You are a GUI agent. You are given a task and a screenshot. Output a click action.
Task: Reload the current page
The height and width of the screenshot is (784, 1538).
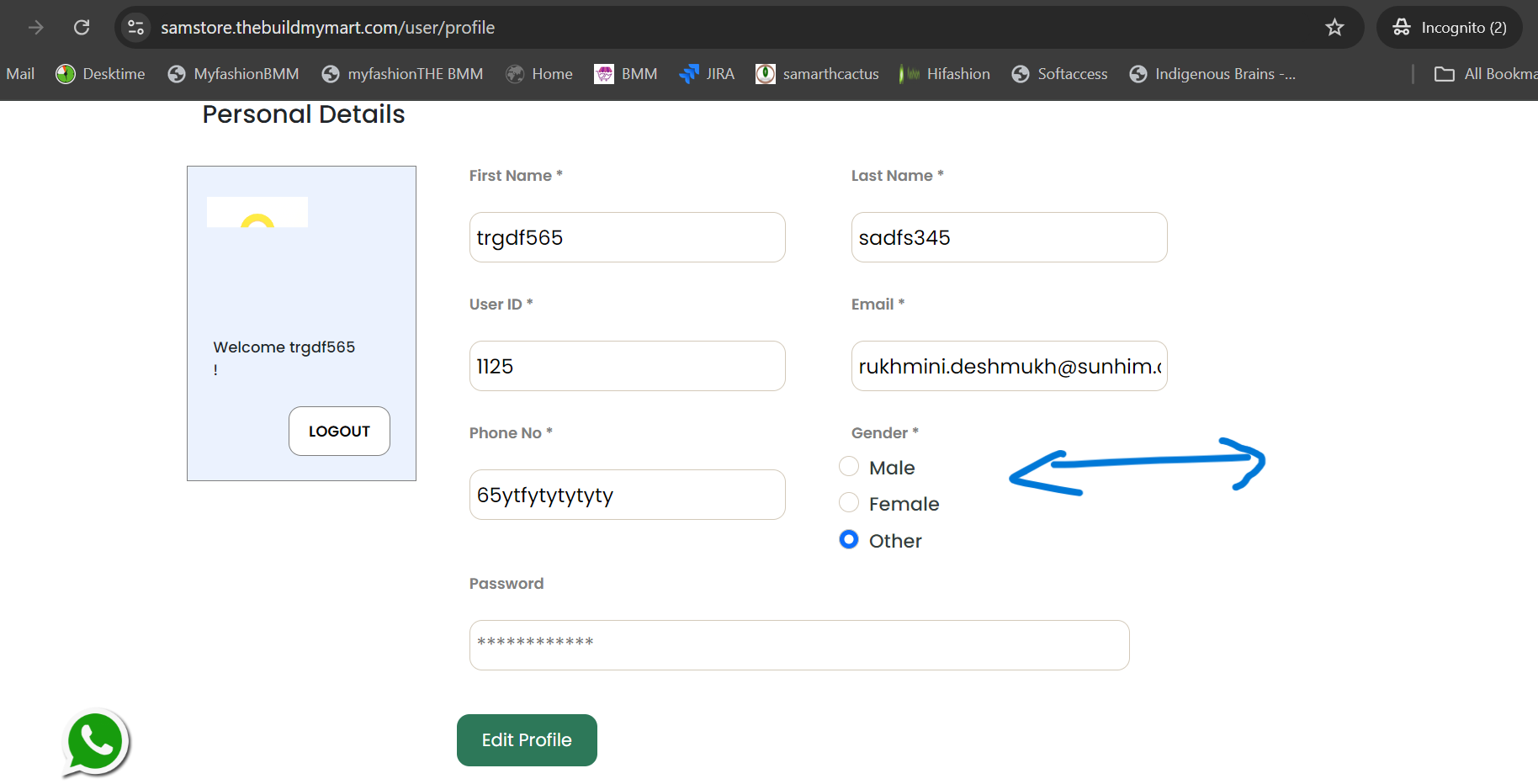[x=82, y=28]
